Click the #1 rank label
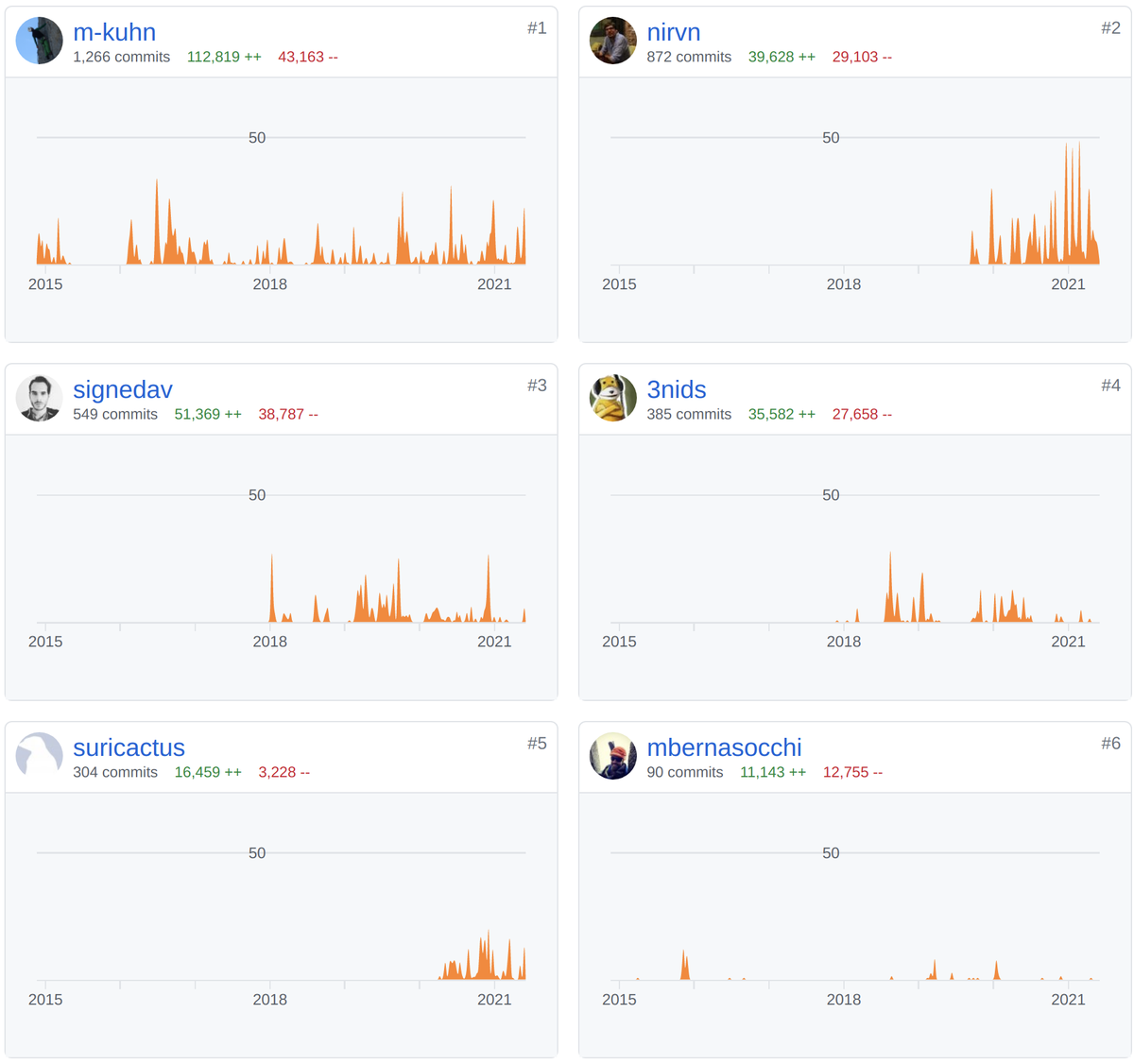This screenshot has height=1064, width=1134. tap(537, 28)
